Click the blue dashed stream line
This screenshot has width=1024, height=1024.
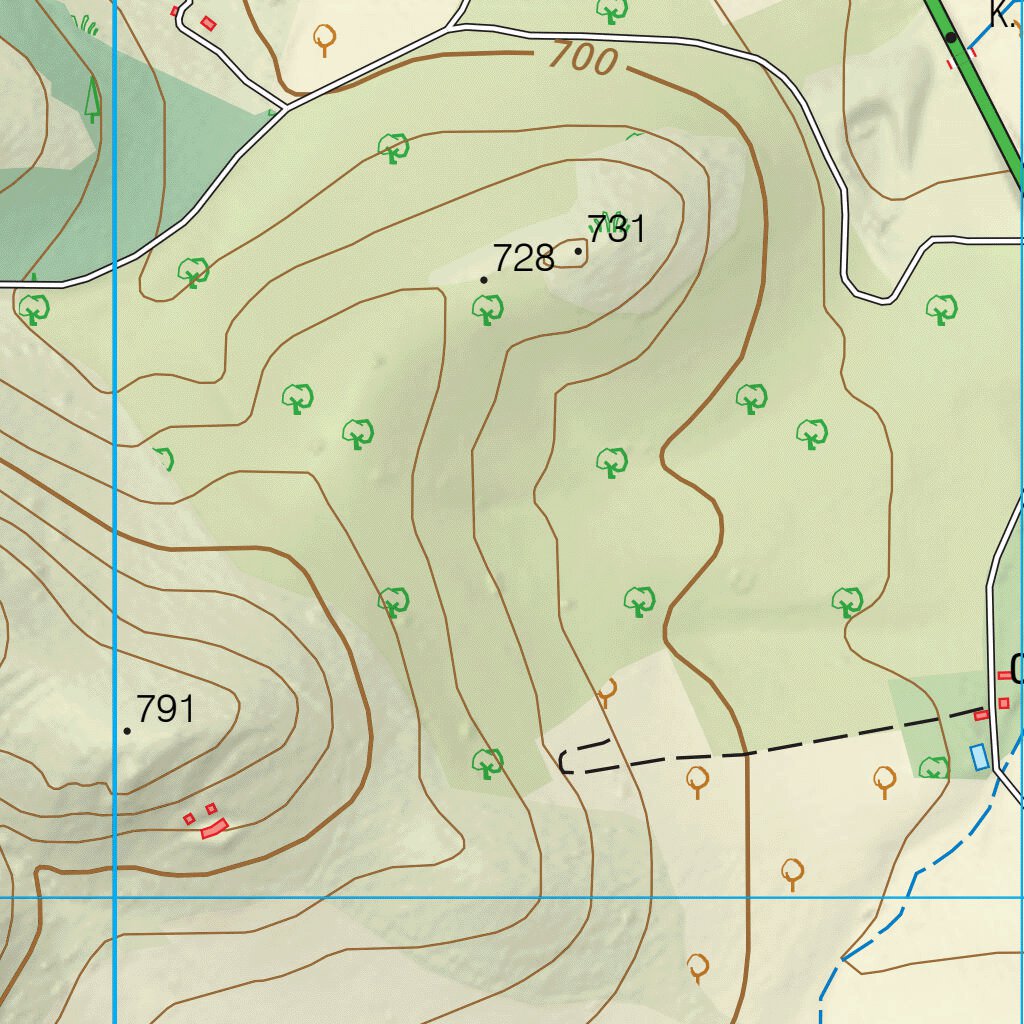click(x=900, y=907)
